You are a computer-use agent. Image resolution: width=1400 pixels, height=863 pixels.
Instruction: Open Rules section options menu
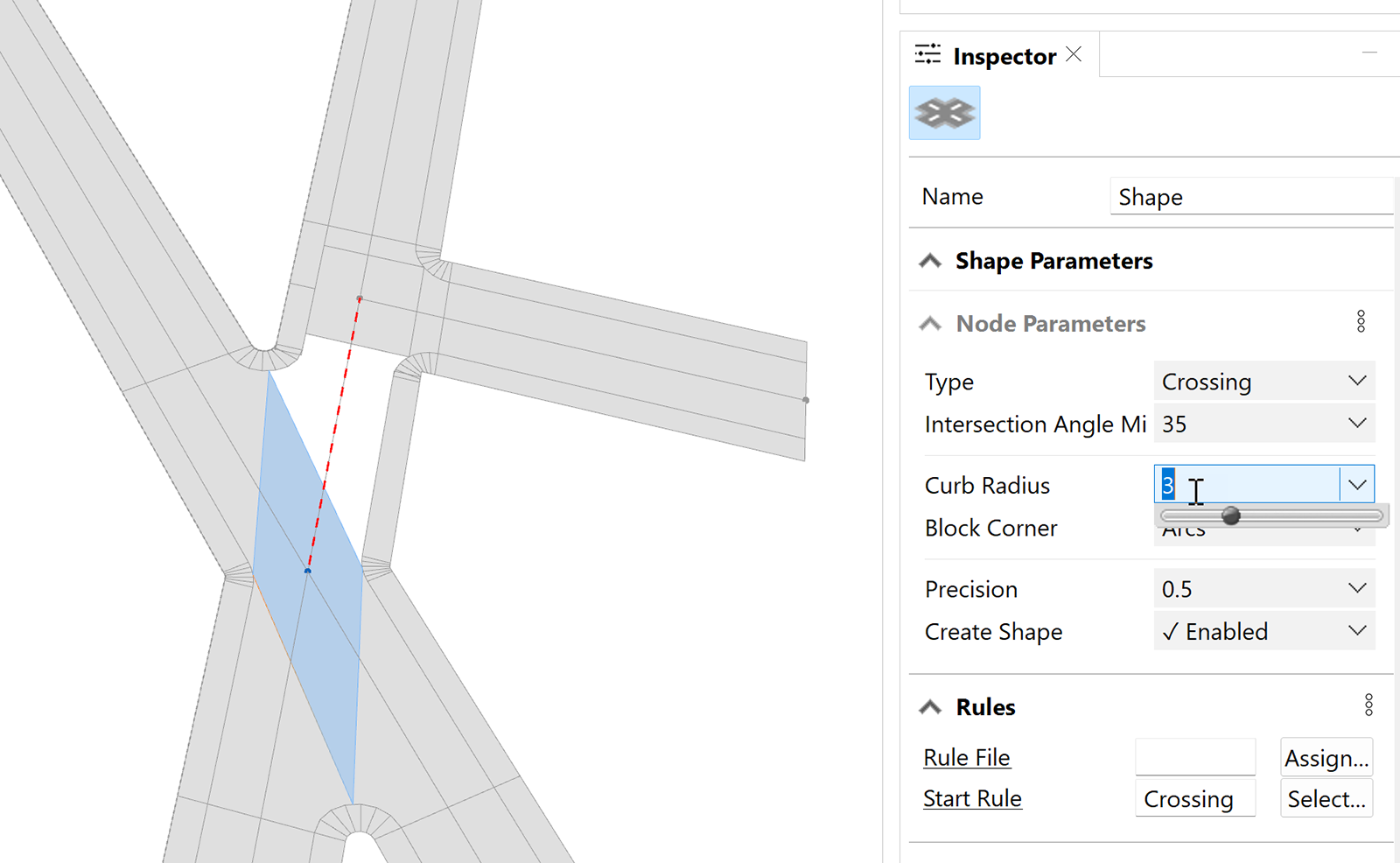(1368, 705)
